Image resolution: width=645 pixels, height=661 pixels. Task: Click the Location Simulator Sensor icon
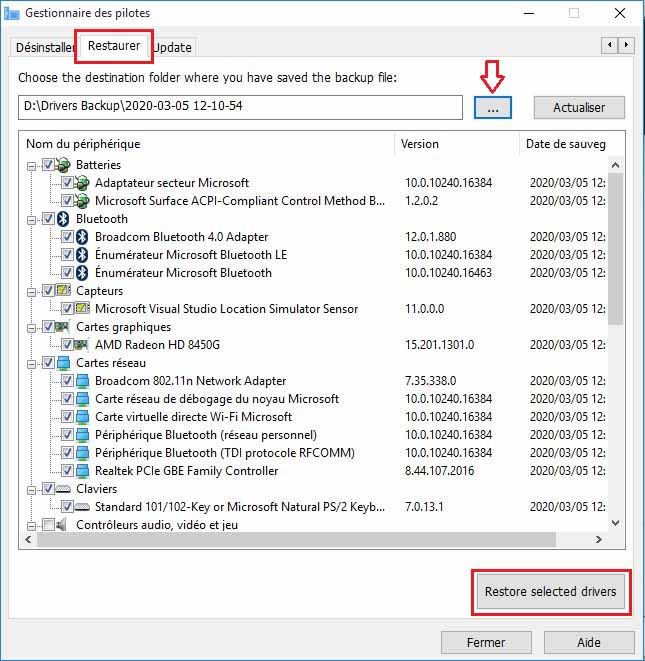pyautogui.click(x=82, y=309)
